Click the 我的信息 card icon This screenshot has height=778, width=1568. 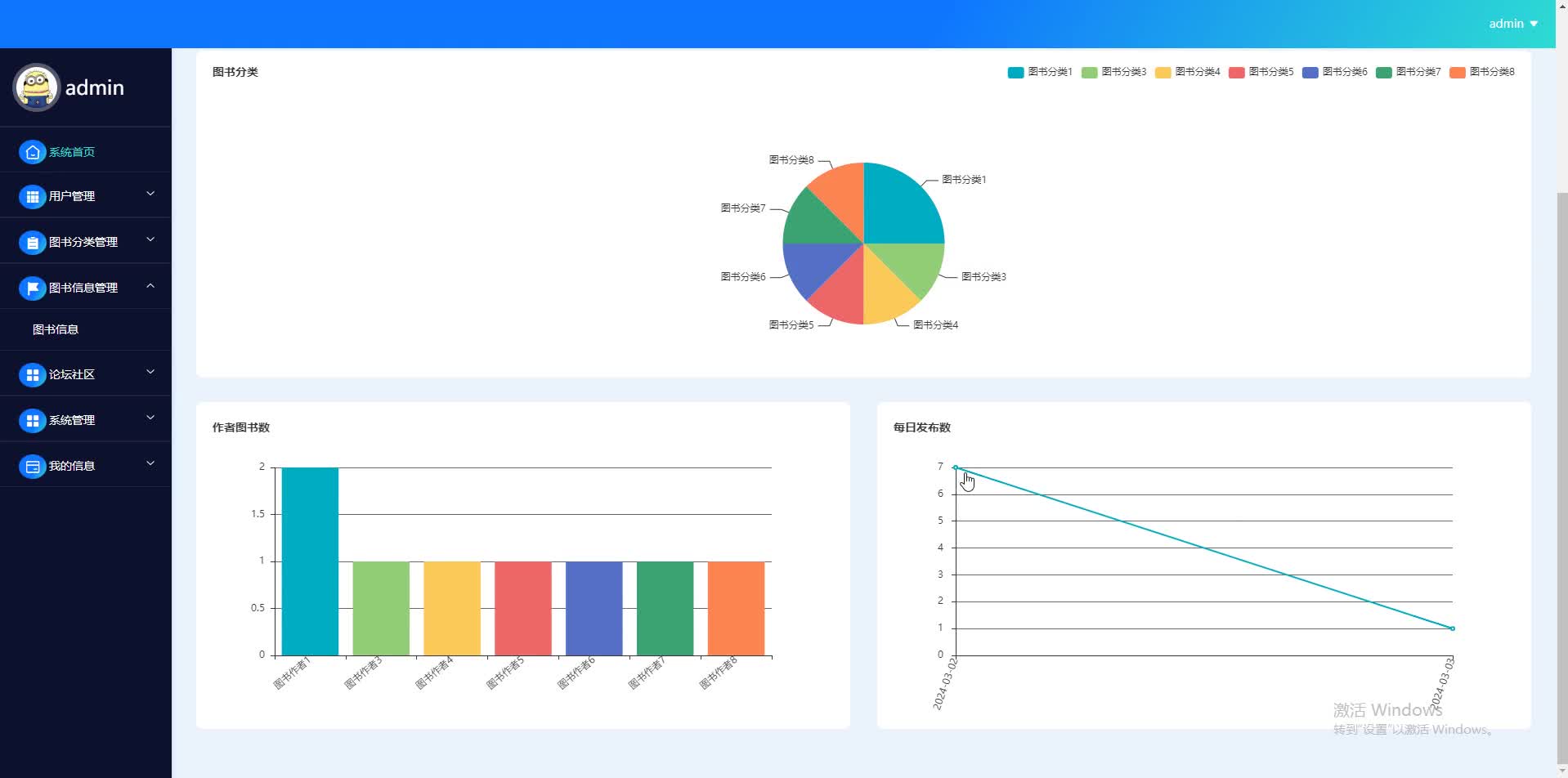coord(32,466)
